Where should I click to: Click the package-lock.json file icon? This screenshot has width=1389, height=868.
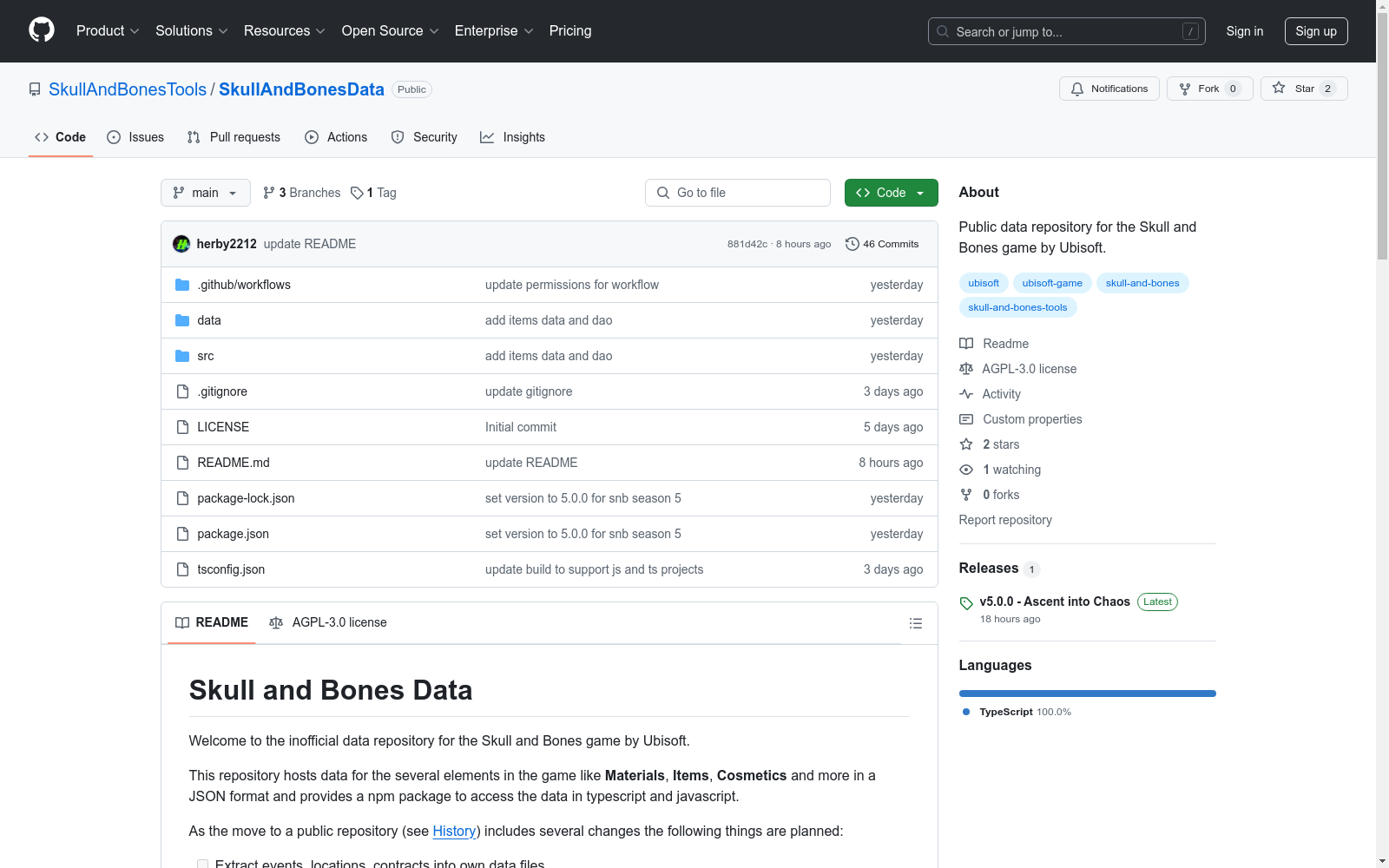[182, 498]
